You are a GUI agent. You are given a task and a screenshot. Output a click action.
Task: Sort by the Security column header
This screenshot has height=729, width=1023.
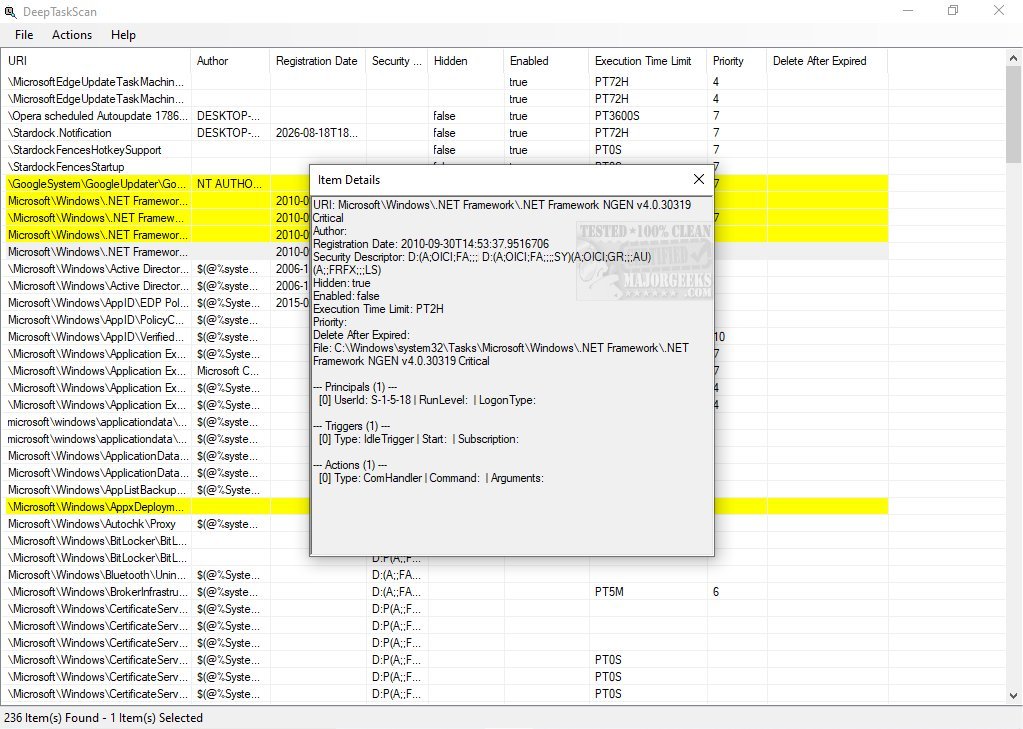tap(396, 61)
